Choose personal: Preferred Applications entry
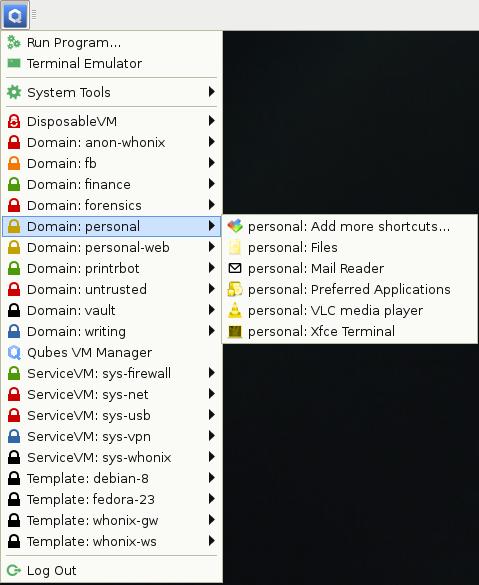The image size is (479, 585). click(350, 290)
